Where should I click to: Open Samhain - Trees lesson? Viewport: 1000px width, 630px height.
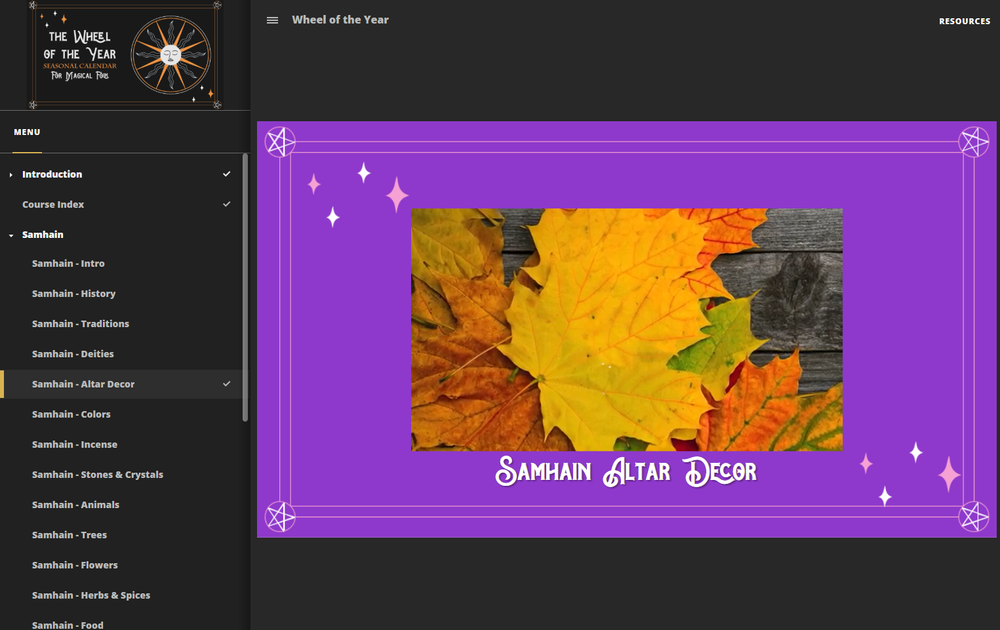[70, 534]
